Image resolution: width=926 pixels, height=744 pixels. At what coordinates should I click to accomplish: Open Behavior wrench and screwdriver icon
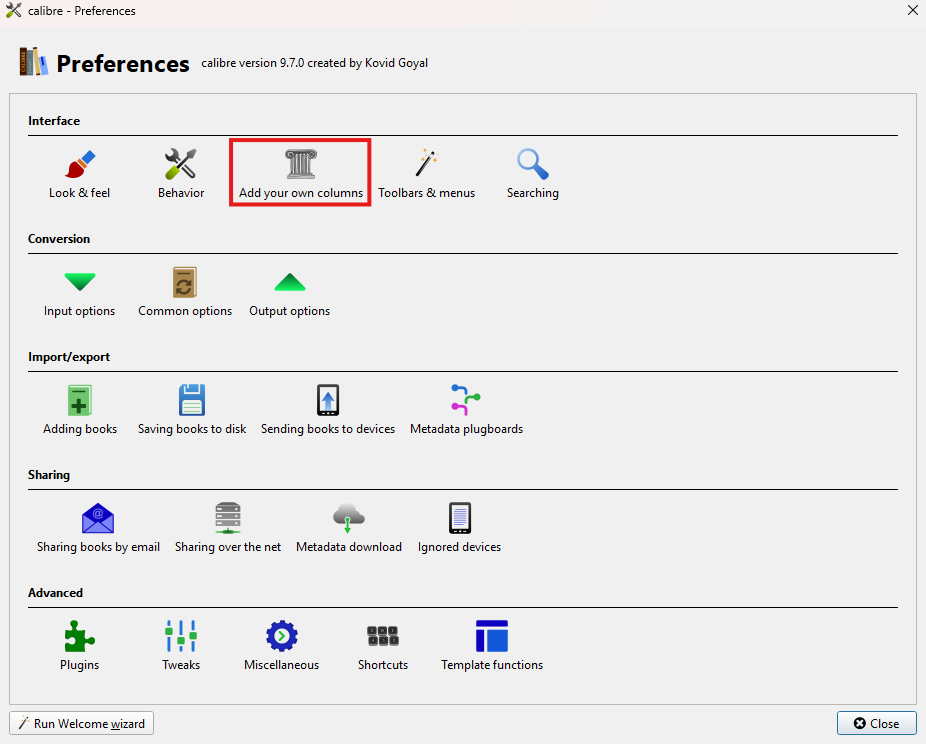coord(181,164)
